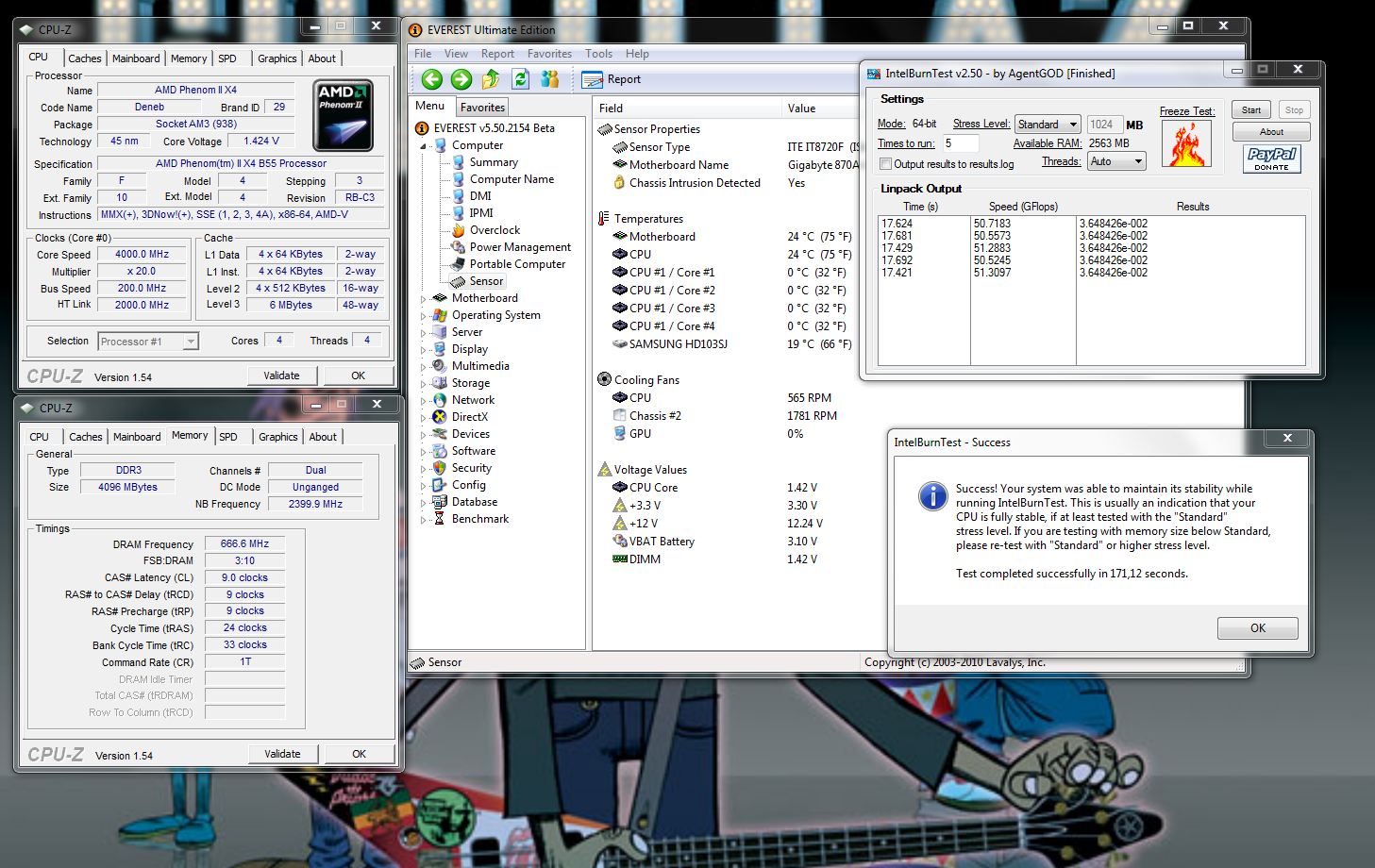Go forward using EVEREST's green right arrow
Viewport: 1375px width, 868px height.
[x=461, y=79]
